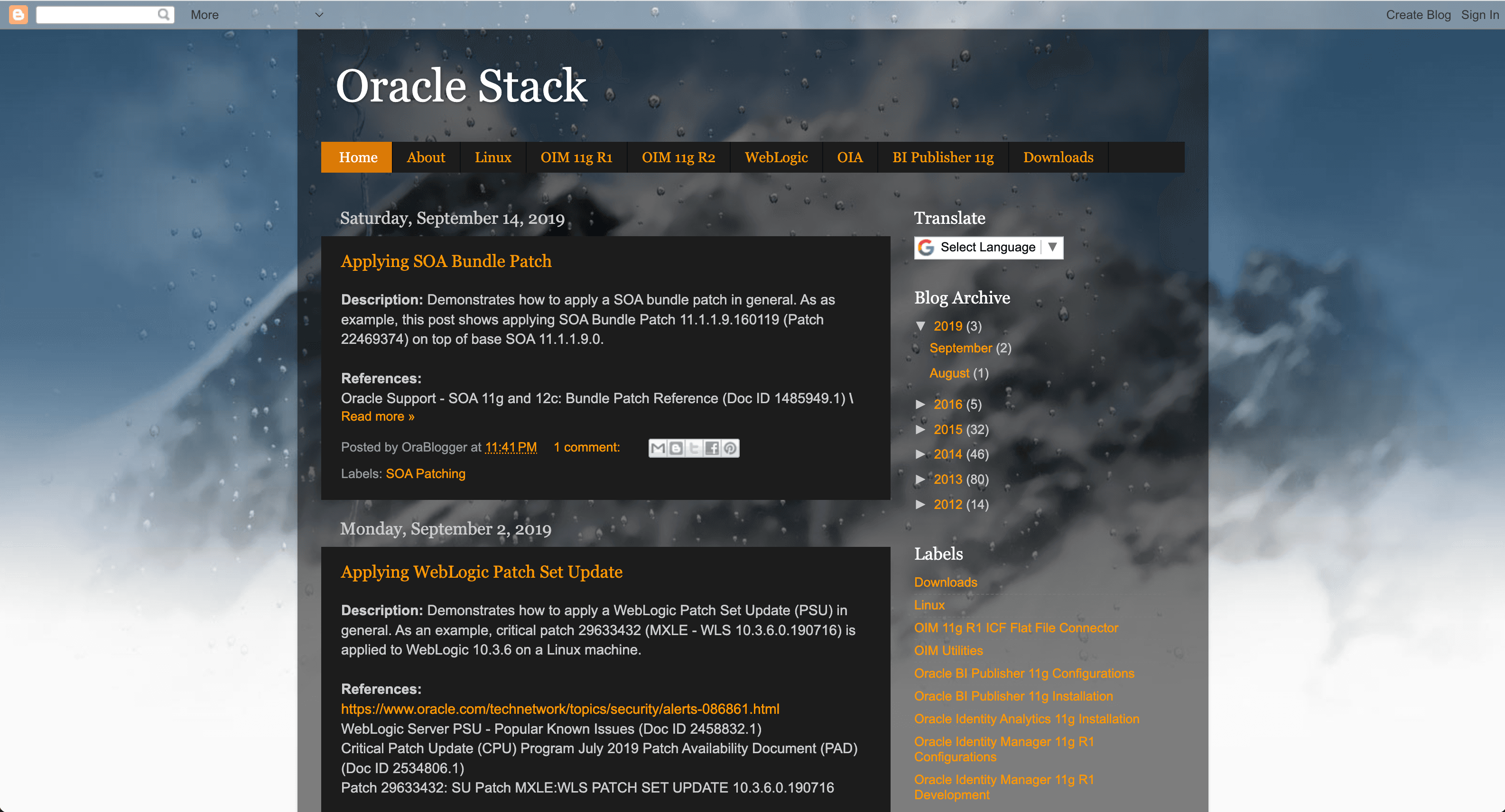Viewport: 1505px width, 812px height.
Task: Click the Blogger logo in the navbar
Action: point(18,14)
